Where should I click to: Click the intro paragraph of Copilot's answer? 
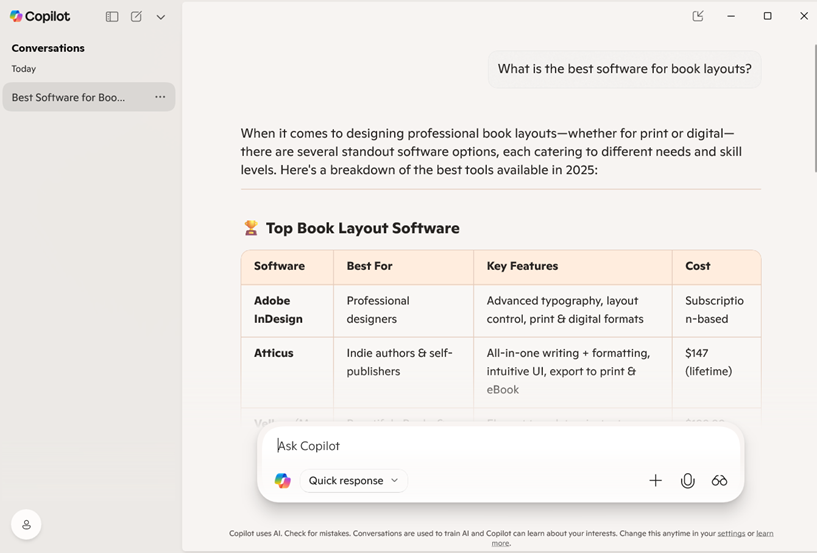pyautogui.click(x=491, y=152)
